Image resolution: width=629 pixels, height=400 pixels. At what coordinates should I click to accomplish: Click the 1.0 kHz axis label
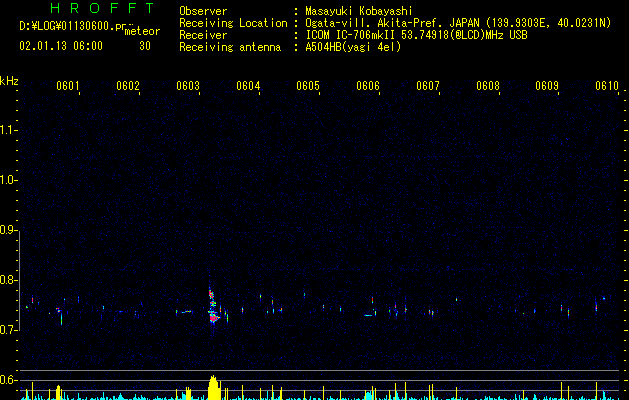8,180
